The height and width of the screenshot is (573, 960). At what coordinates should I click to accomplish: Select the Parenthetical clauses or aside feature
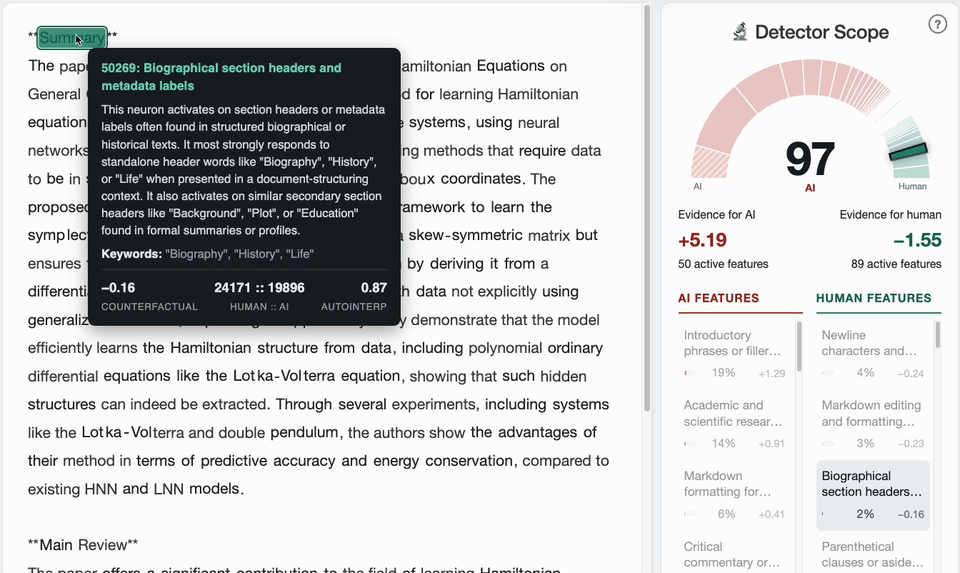[x=872, y=555]
